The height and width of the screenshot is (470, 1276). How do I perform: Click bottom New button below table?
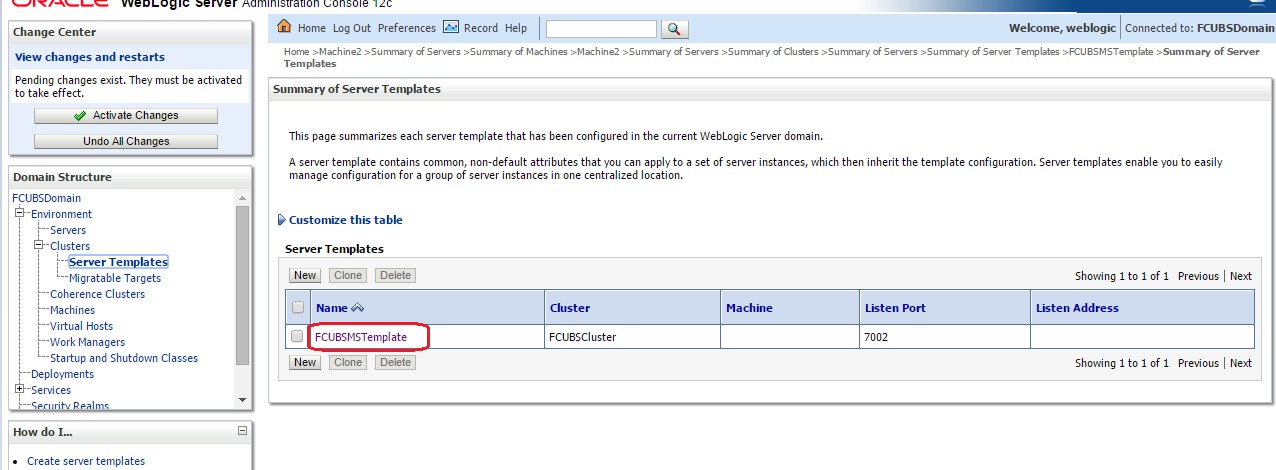305,363
